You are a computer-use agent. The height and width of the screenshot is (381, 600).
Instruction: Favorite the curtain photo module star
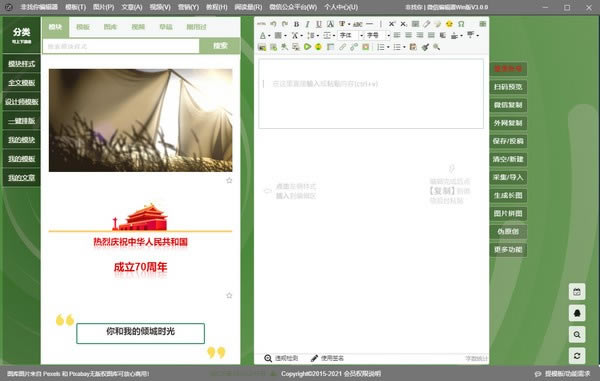(x=229, y=180)
